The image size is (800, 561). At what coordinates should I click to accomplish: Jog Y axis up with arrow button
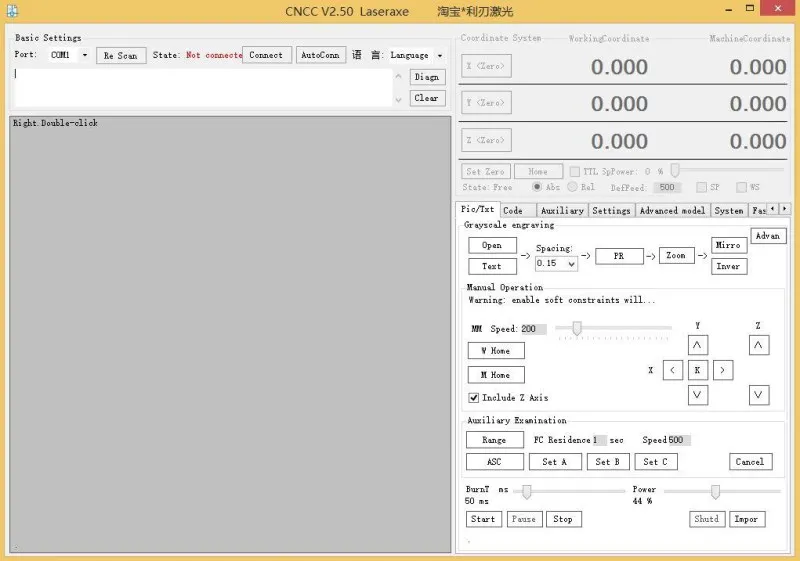tap(698, 345)
